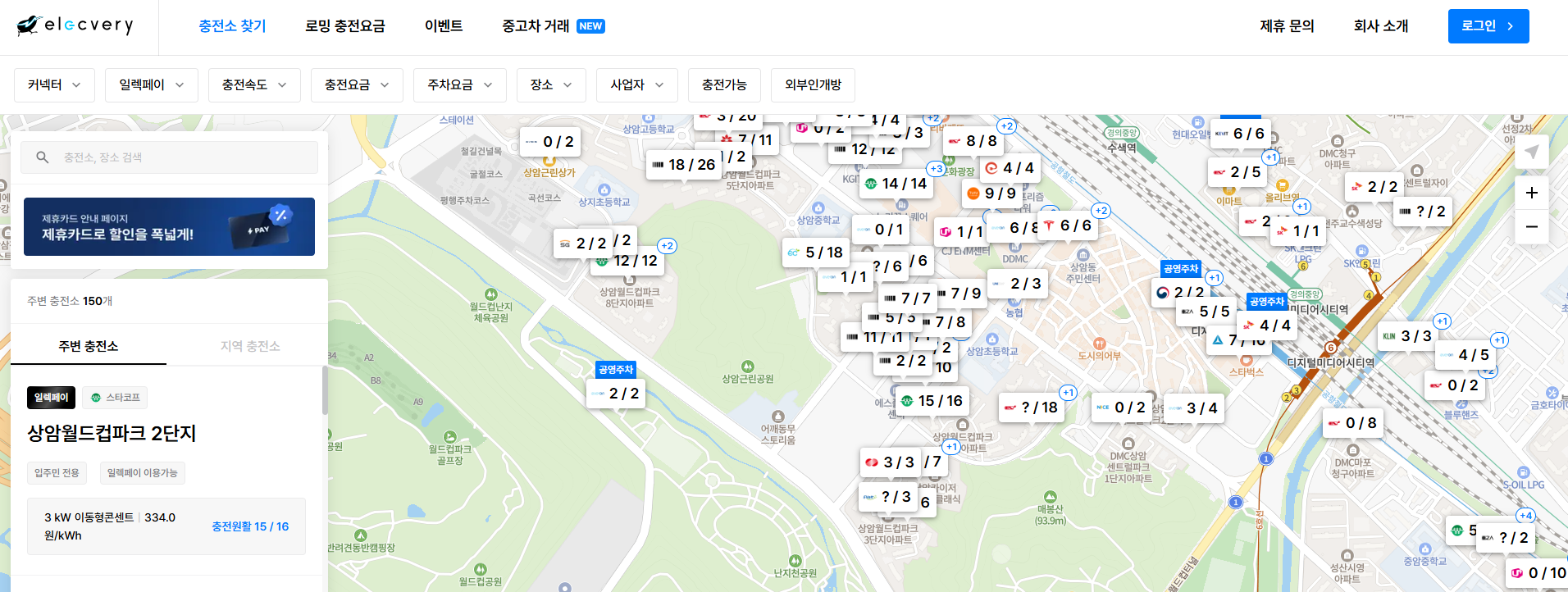1568x592 pixels.
Task: Click the search magnifier icon
Action: pyautogui.click(x=43, y=157)
